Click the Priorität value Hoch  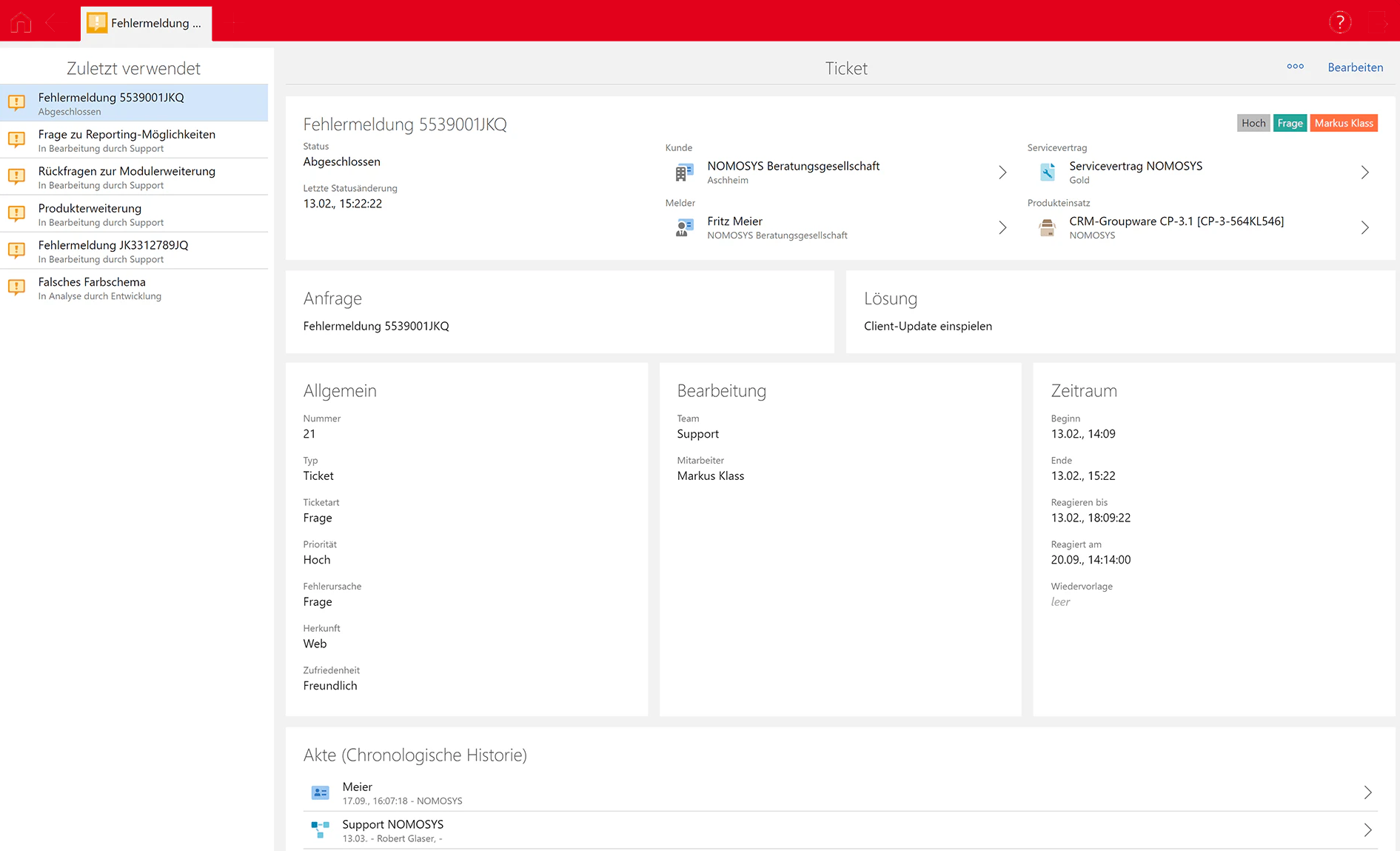click(x=316, y=560)
